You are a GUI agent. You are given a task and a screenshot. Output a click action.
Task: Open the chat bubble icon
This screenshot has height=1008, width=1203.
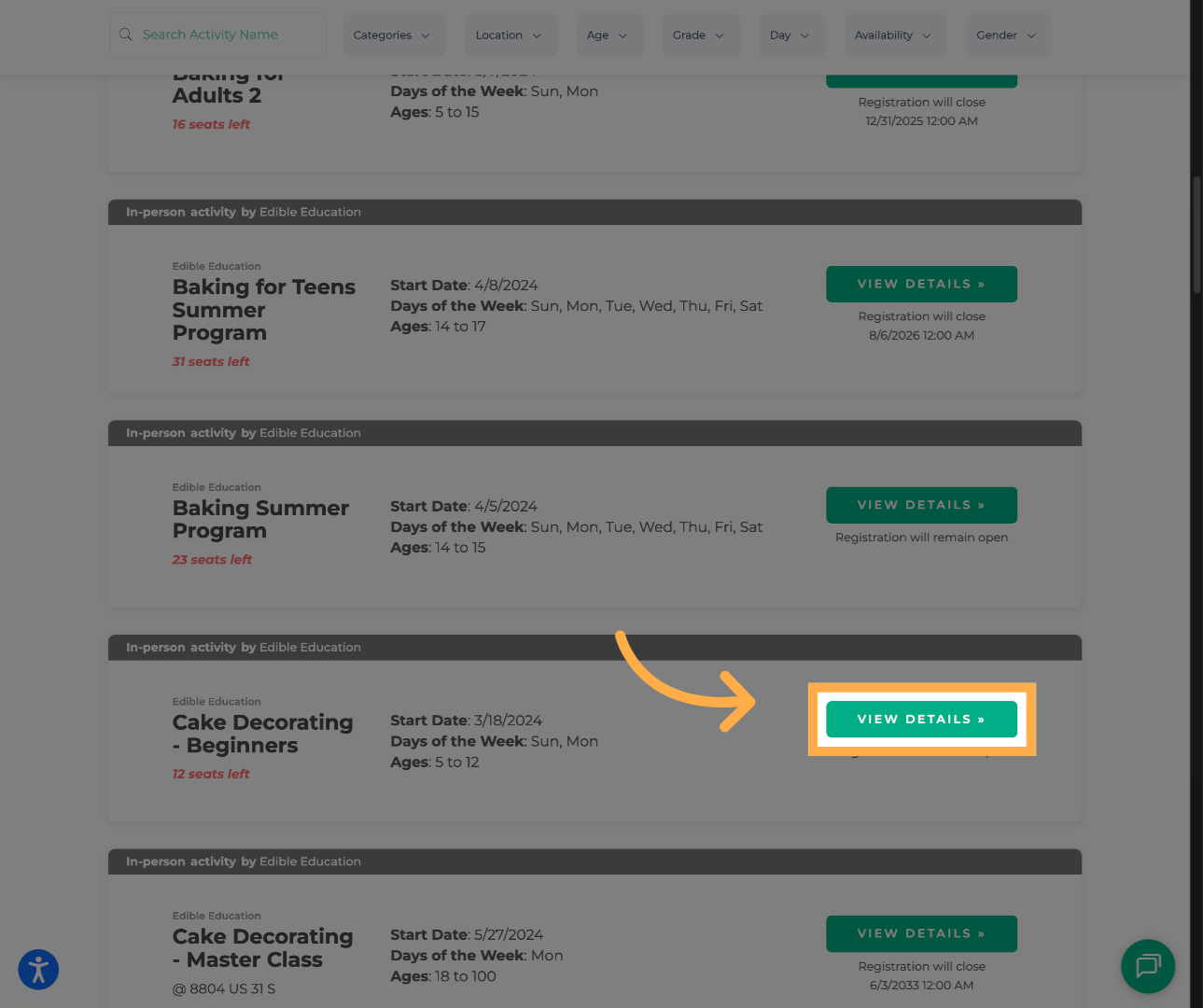(x=1147, y=966)
